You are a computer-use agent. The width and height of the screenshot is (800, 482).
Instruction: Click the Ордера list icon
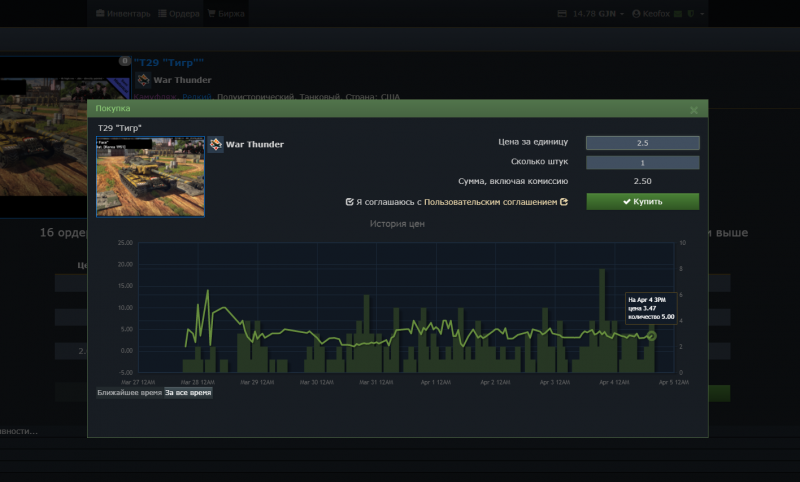click(162, 13)
